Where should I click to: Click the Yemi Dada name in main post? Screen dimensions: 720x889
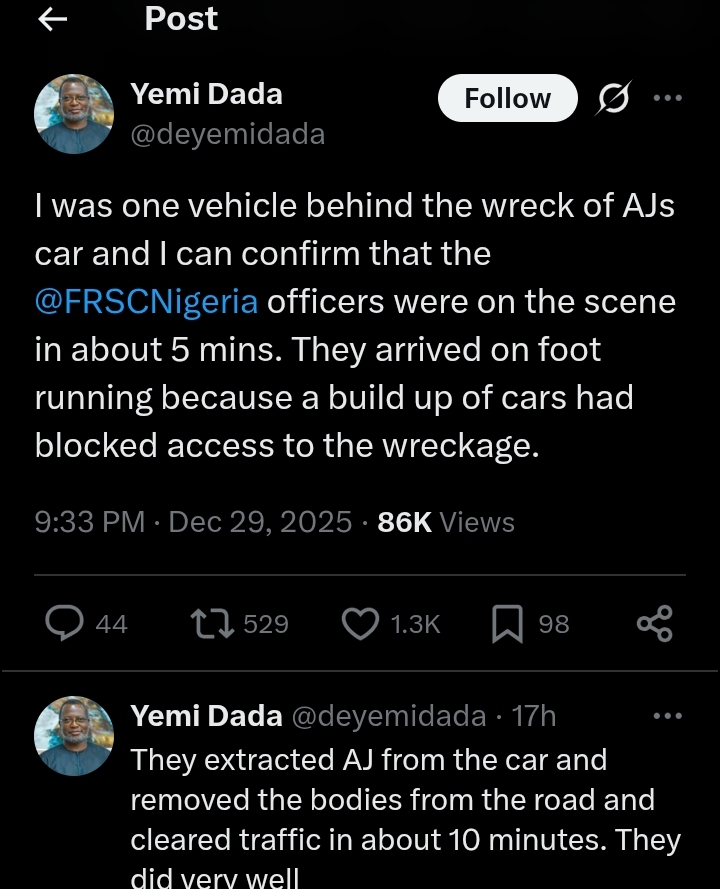tap(206, 94)
